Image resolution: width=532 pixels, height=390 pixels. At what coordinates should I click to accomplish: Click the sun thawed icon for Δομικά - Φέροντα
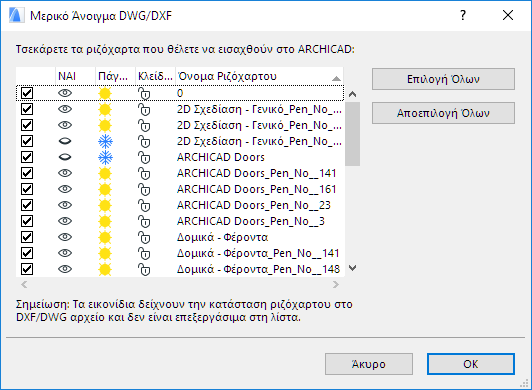(x=105, y=237)
